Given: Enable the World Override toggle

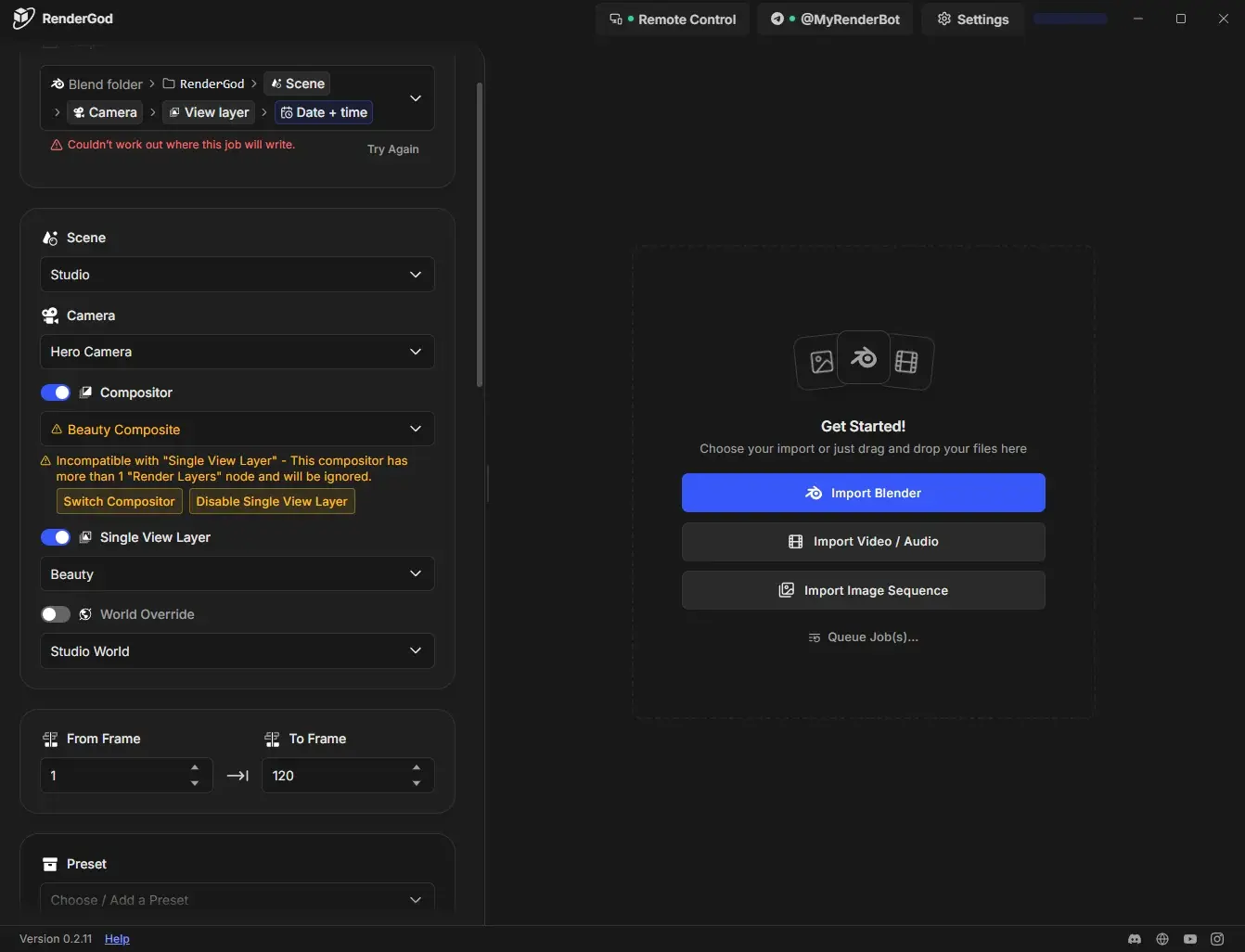Looking at the screenshot, I should 56,614.
